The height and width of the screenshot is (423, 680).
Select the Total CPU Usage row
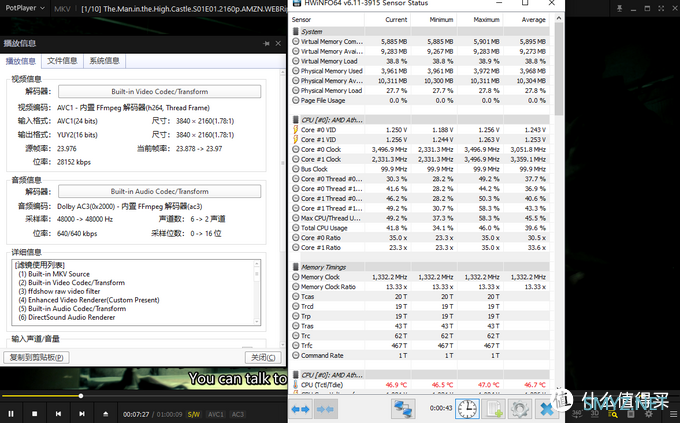(x=420, y=228)
